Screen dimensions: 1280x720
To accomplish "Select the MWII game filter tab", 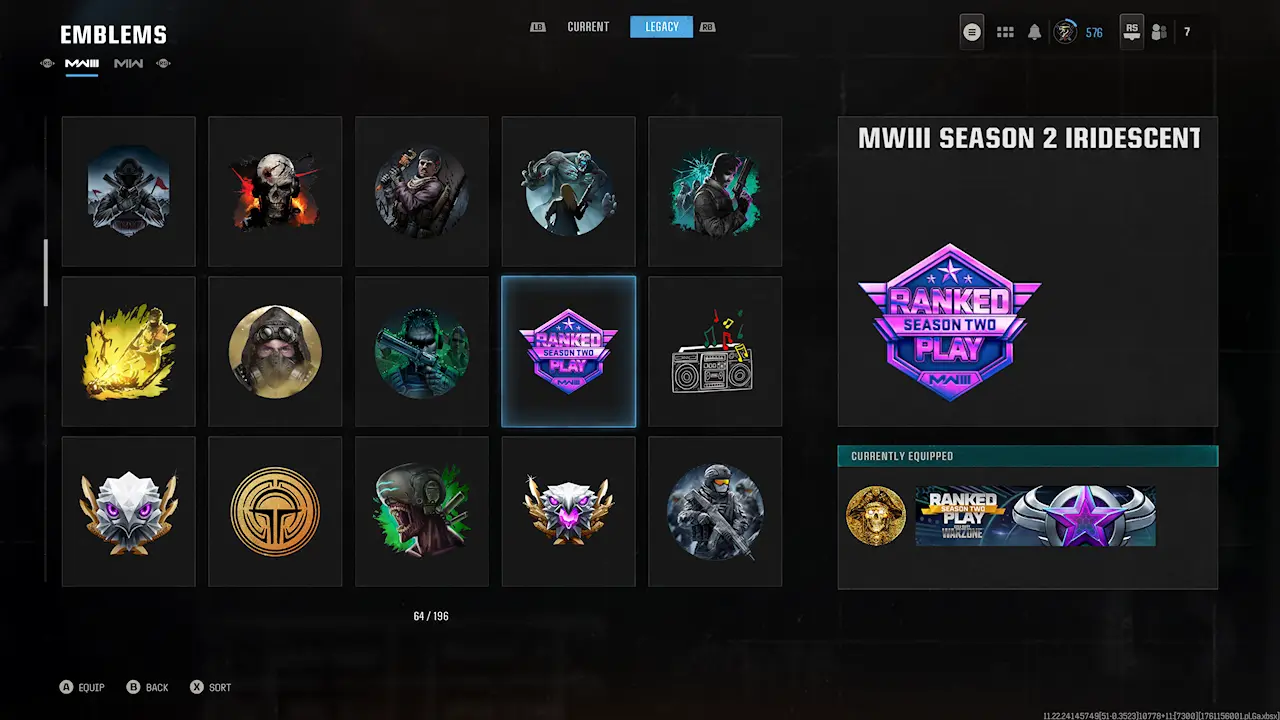I will [x=128, y=64].
